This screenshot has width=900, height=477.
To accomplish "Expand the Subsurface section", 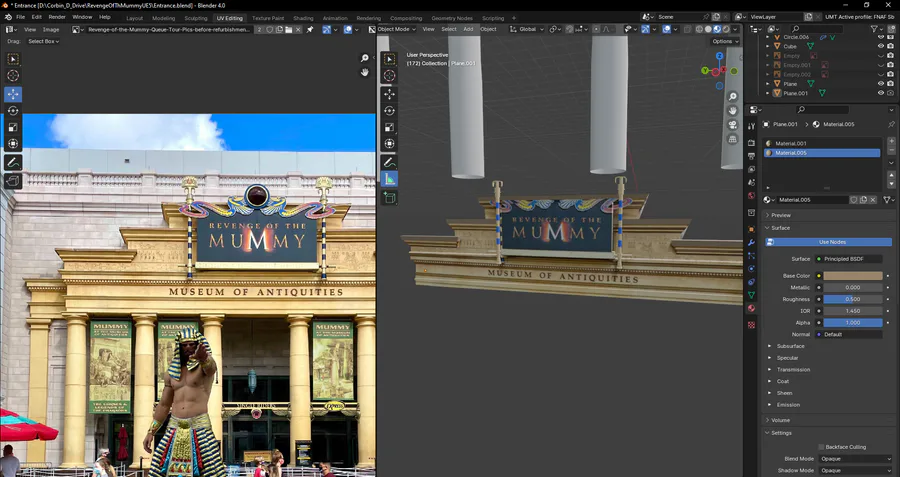I will (x=790, y=346).
